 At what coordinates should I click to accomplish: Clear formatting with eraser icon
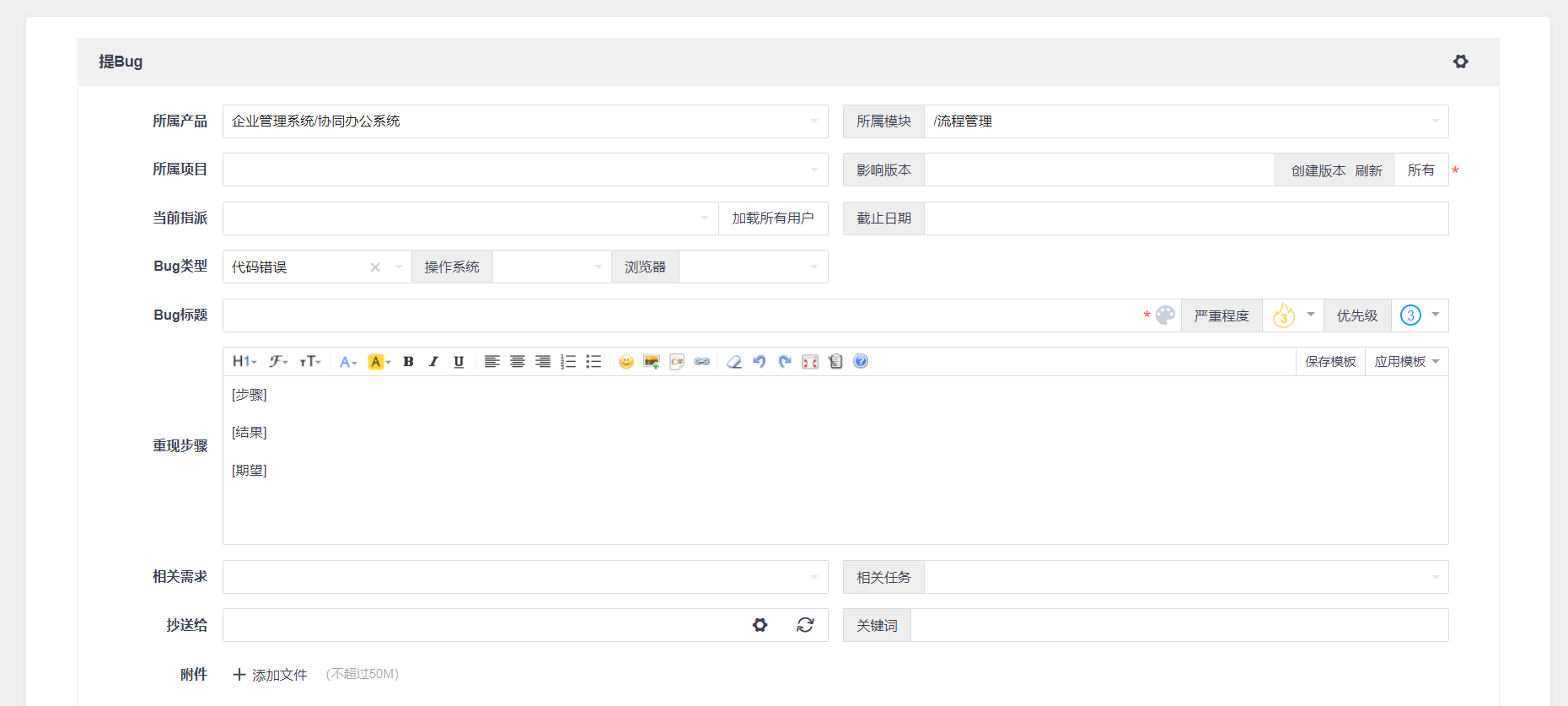pos(734,361)
